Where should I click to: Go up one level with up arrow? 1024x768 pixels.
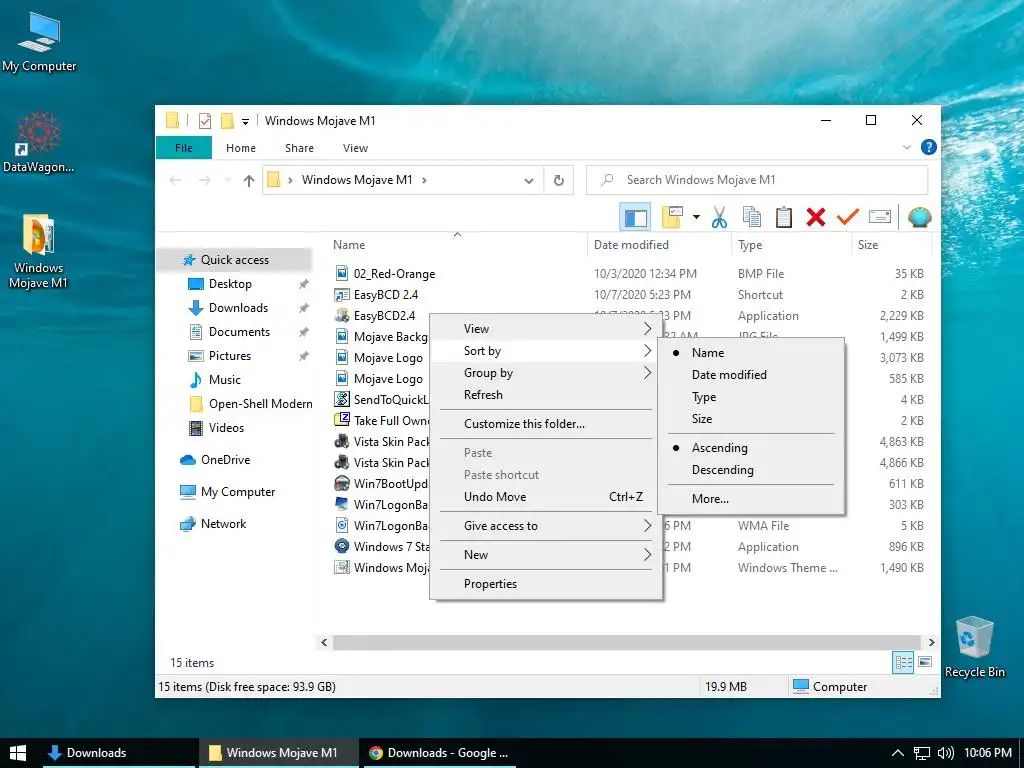coord(248,180)
